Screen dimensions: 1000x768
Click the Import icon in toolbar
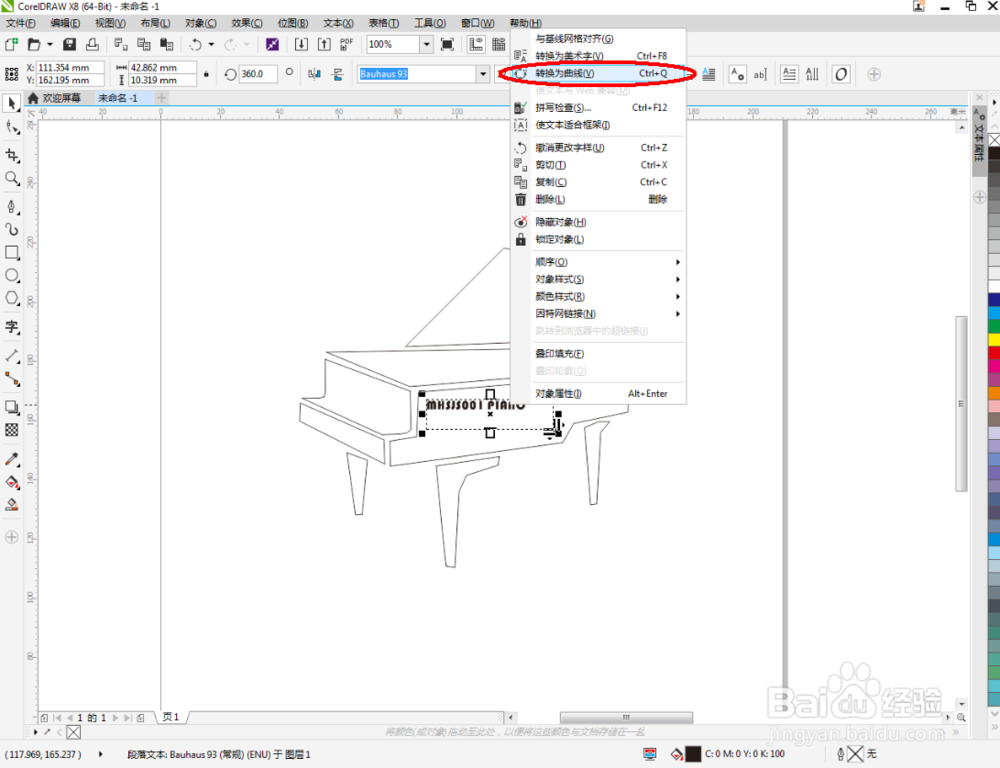click(301, 44)
